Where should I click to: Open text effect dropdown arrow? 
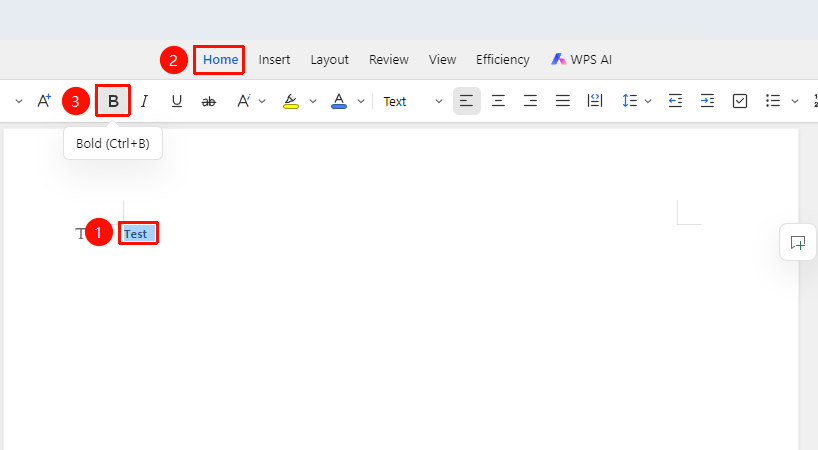[x=262, y=101]
